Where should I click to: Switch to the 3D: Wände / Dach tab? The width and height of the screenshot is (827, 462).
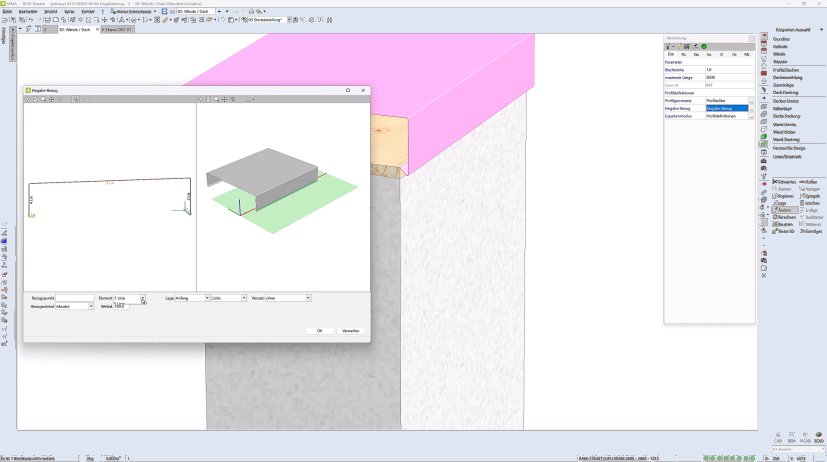[x=73, y=30]
